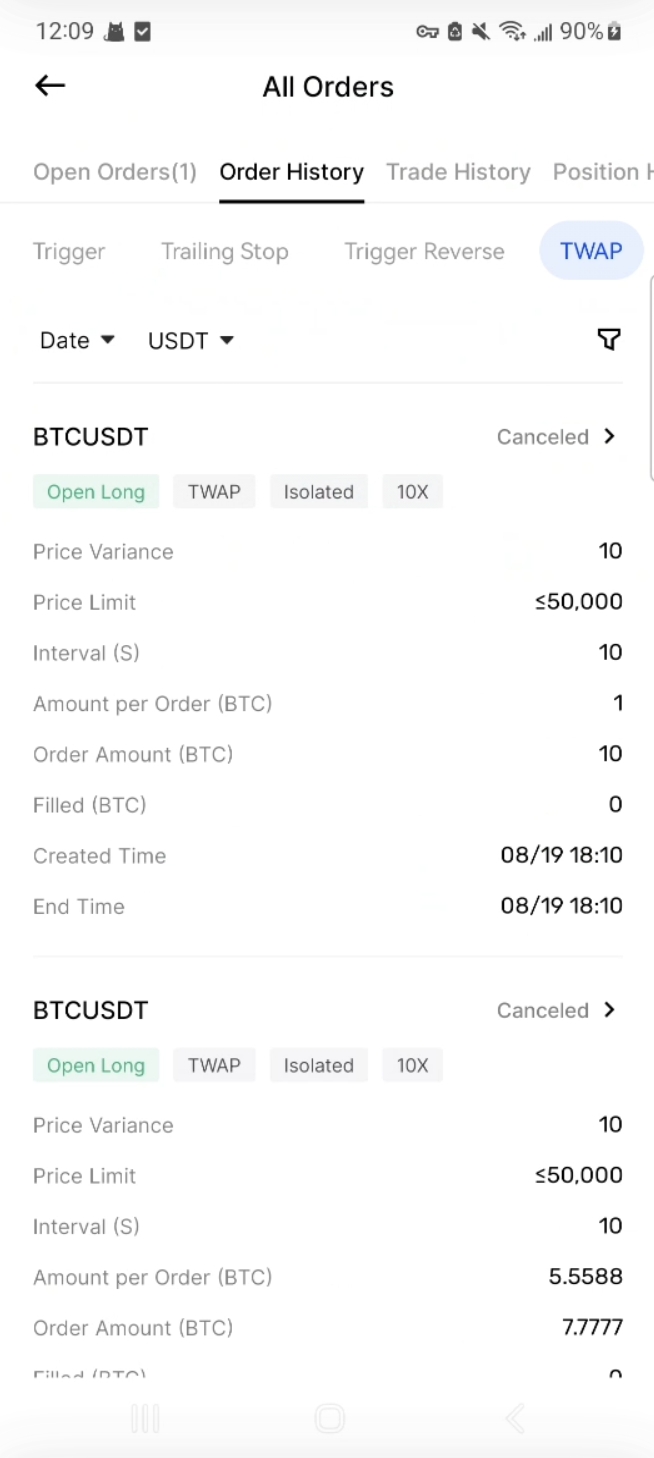Select the Trigger order type filter
The height and width of the screenshot is (1458, 654).
(x=69, y=251)
